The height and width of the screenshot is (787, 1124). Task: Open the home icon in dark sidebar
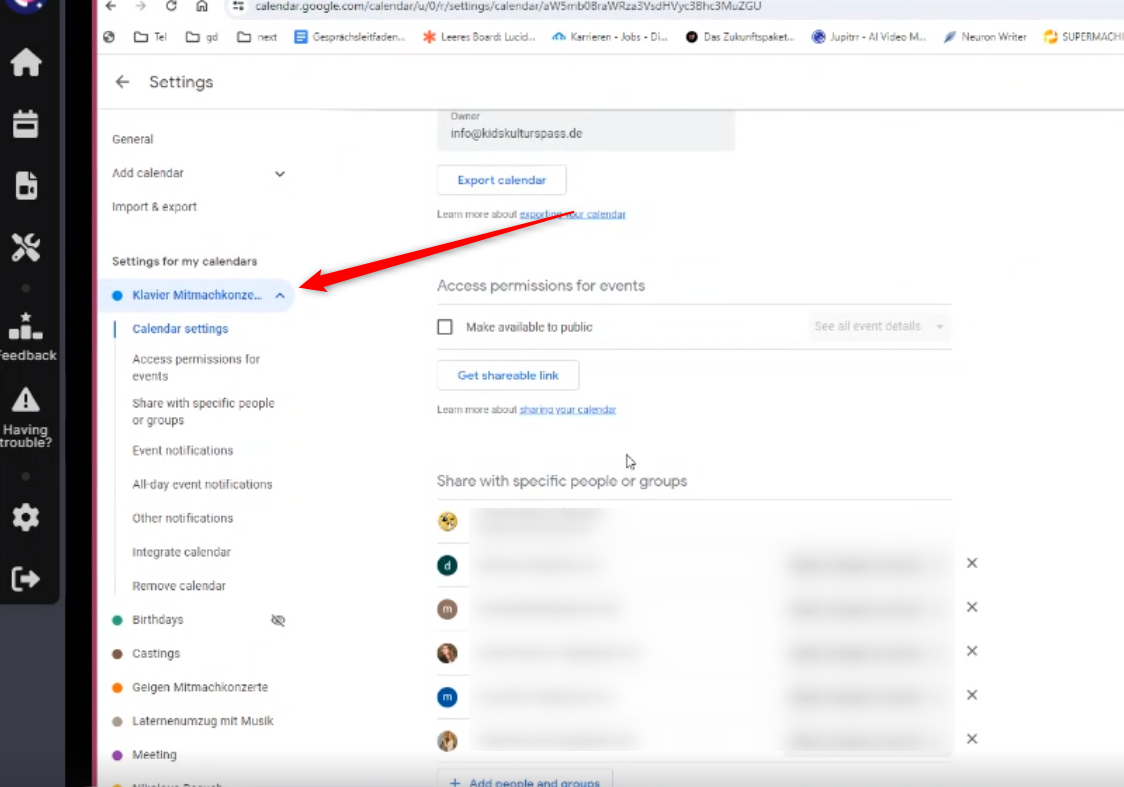pos(26,63)
